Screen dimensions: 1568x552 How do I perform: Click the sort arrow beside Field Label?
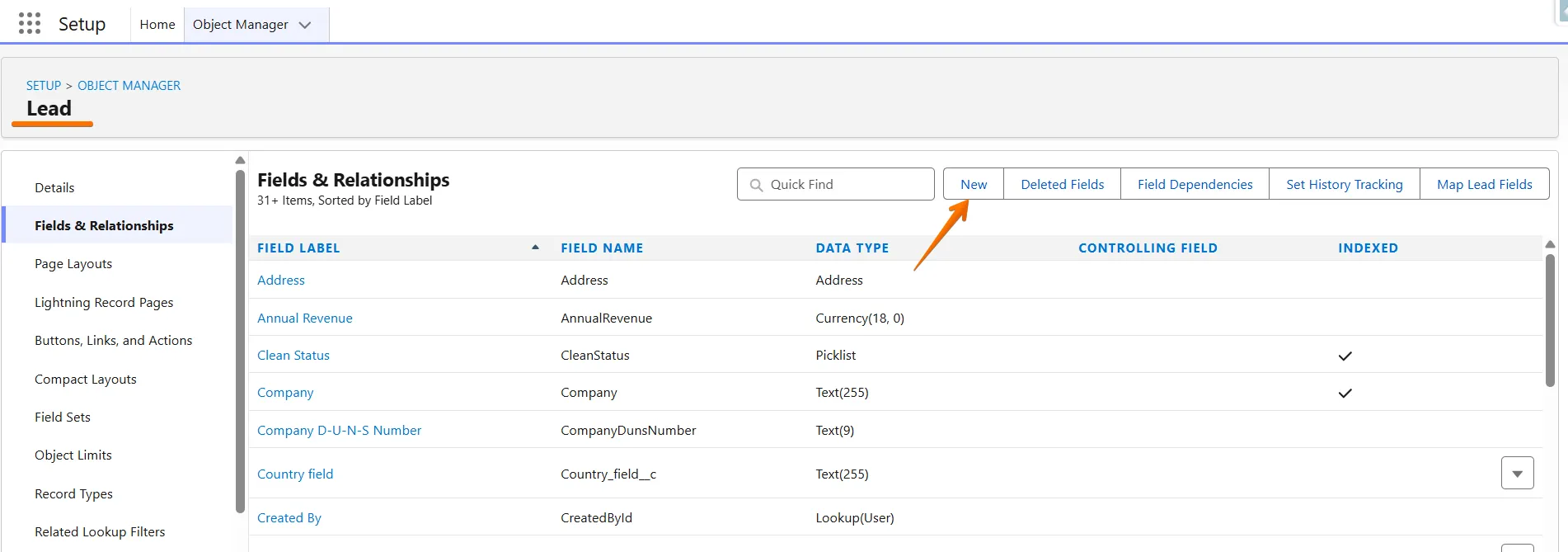coord(535,248)
